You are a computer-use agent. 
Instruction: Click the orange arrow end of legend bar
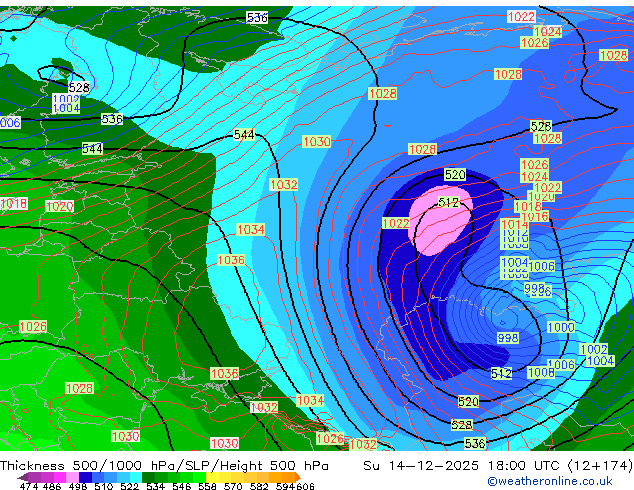coord(296,477)
